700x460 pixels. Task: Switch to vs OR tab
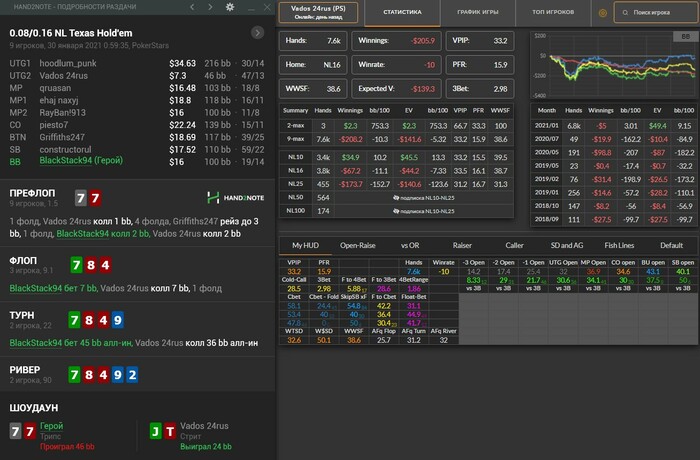tap(410, 246)
